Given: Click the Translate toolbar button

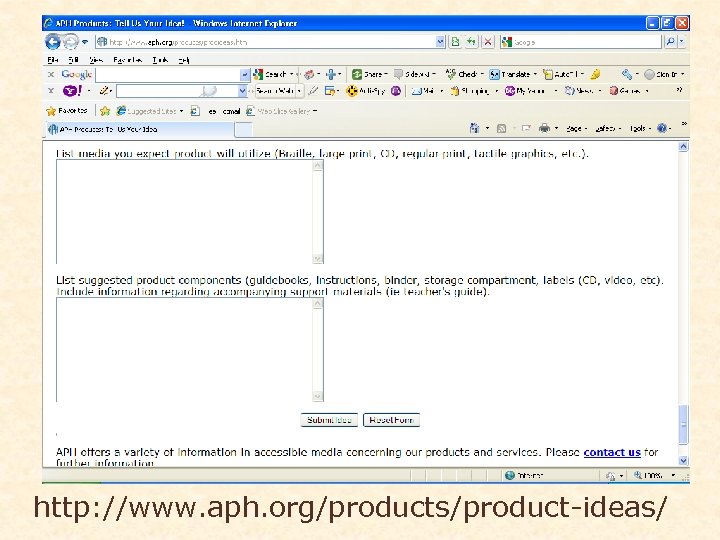Looking at the screenshot, I should point(512,74).
